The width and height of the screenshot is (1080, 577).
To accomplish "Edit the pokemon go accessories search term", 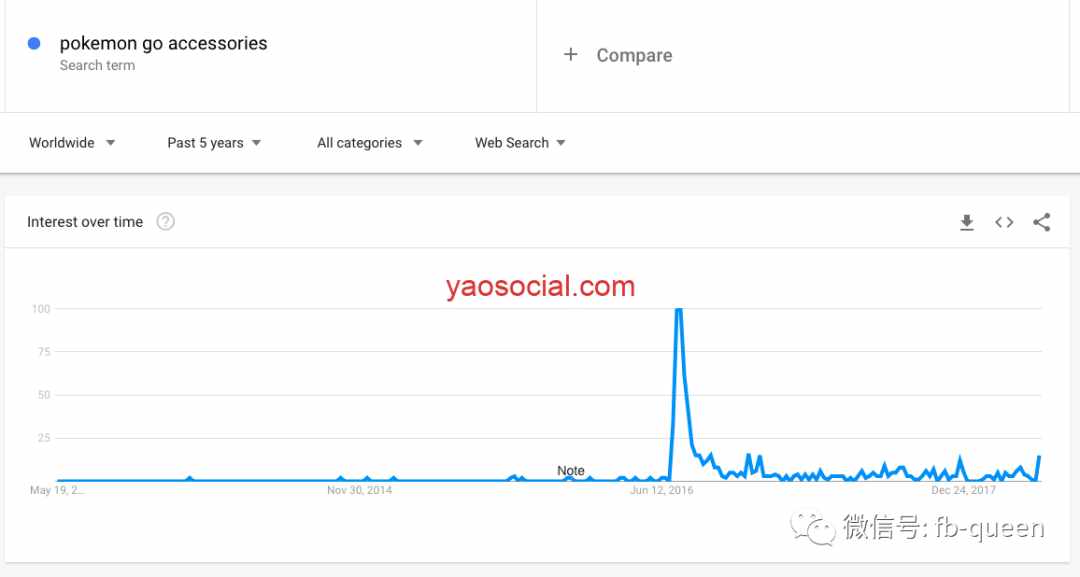I will pos(163,43).
